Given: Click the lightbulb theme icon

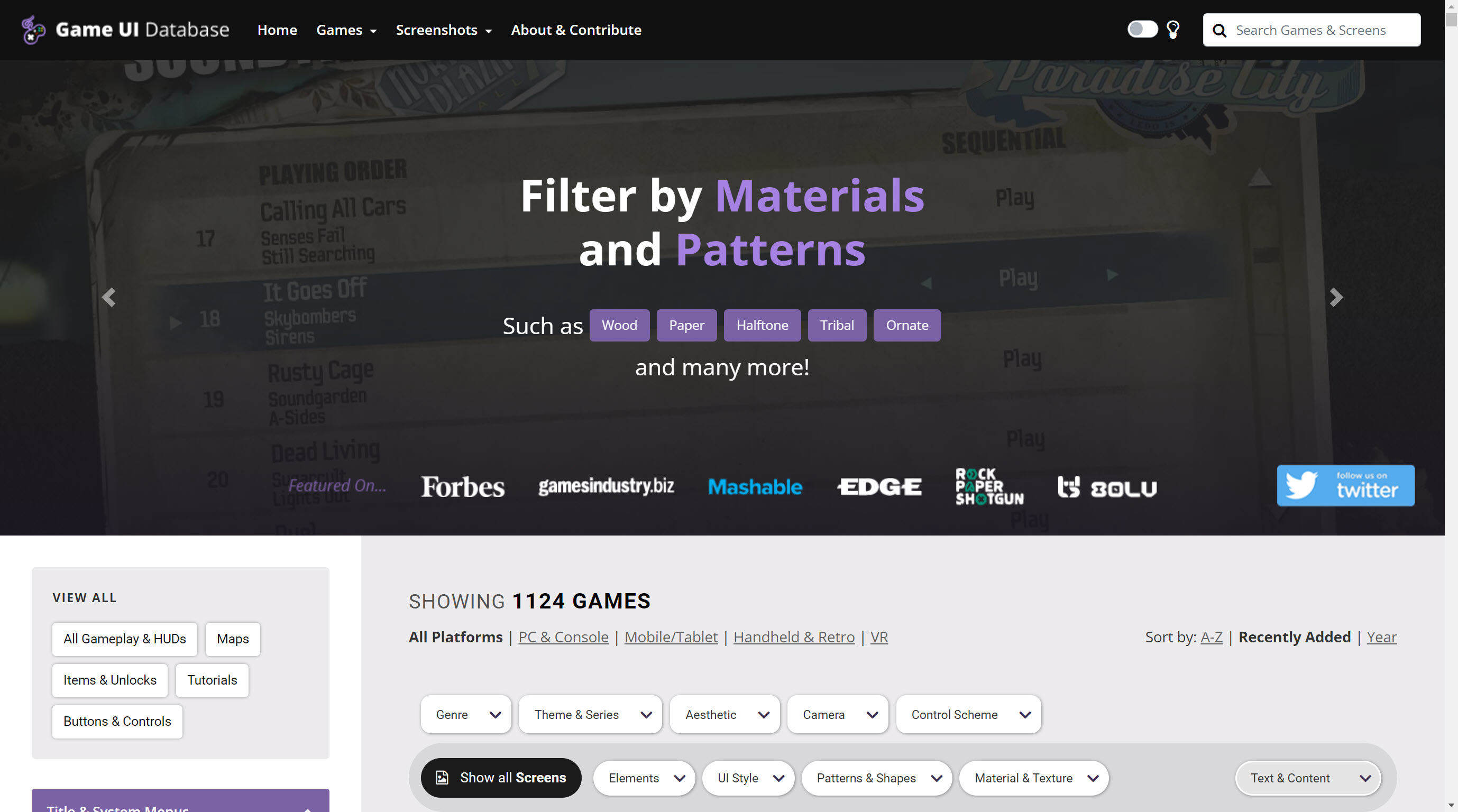Looking at the screenshot, I should [x=1173, y=30].
